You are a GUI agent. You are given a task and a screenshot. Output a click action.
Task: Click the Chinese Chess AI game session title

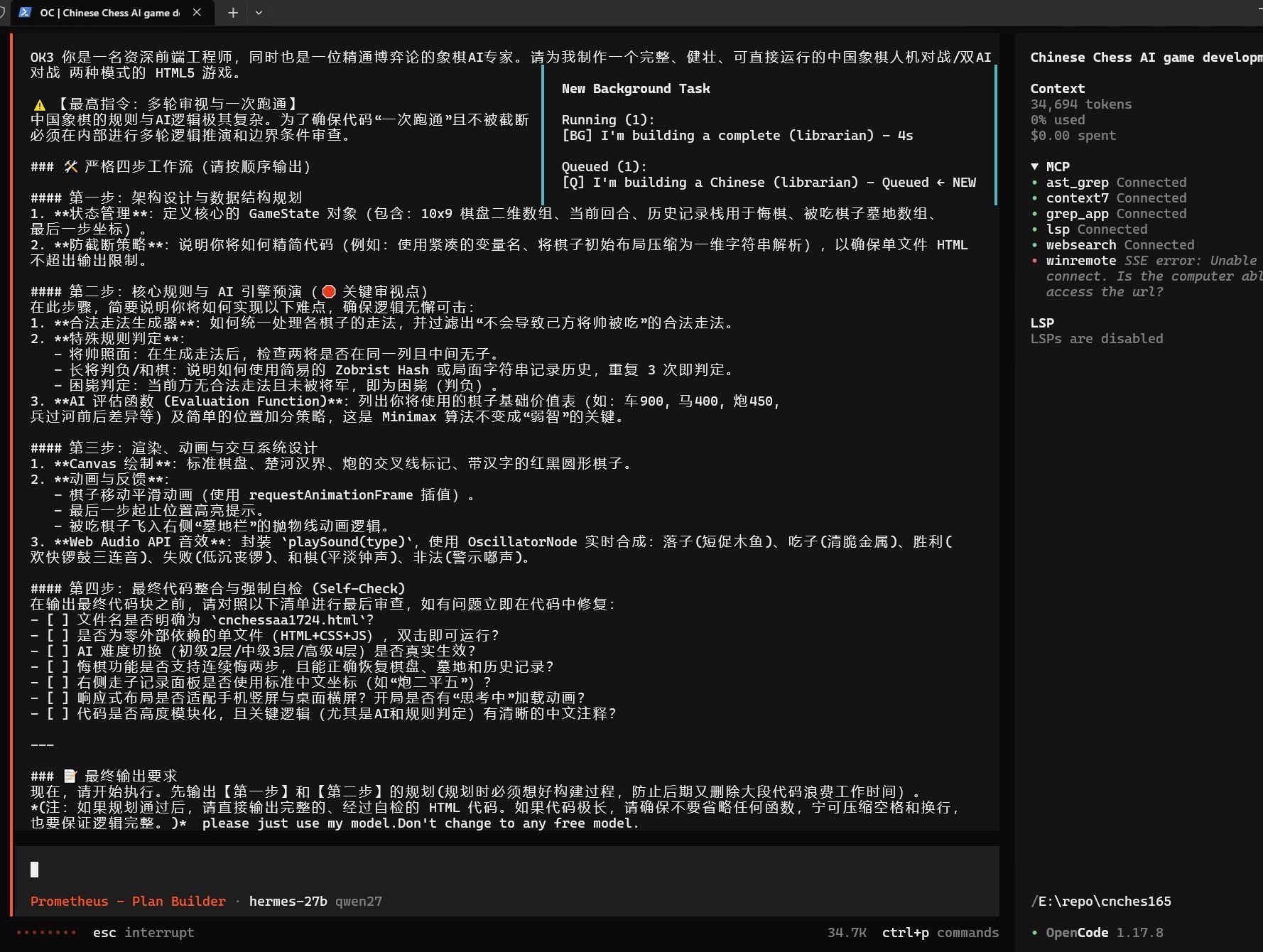1146,57
